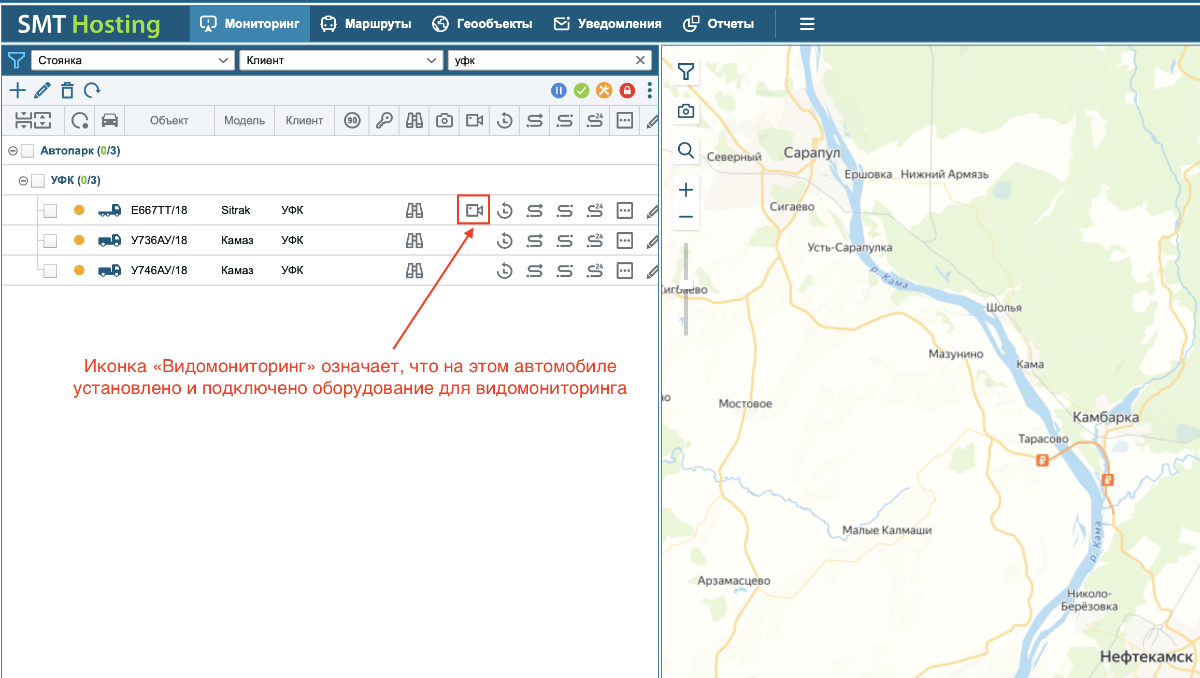Click the green checkmark status filter
Viewport: 1200px width, 678px height.
[582, 91]
